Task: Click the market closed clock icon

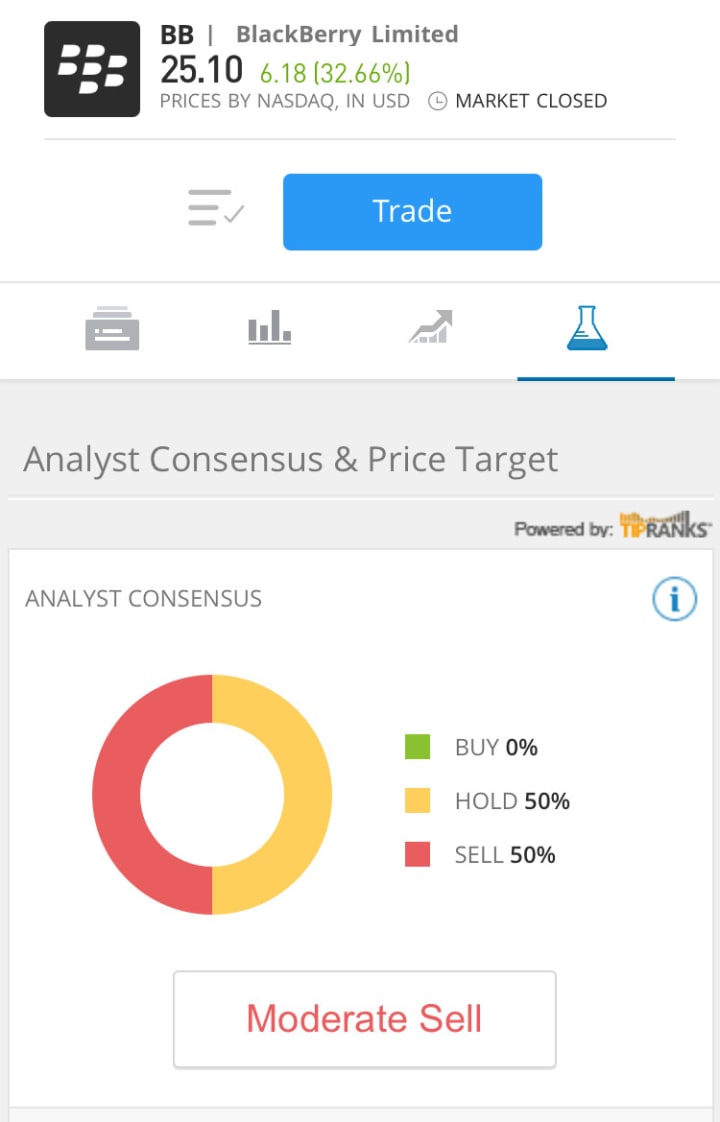Action: tap(437, 101)
